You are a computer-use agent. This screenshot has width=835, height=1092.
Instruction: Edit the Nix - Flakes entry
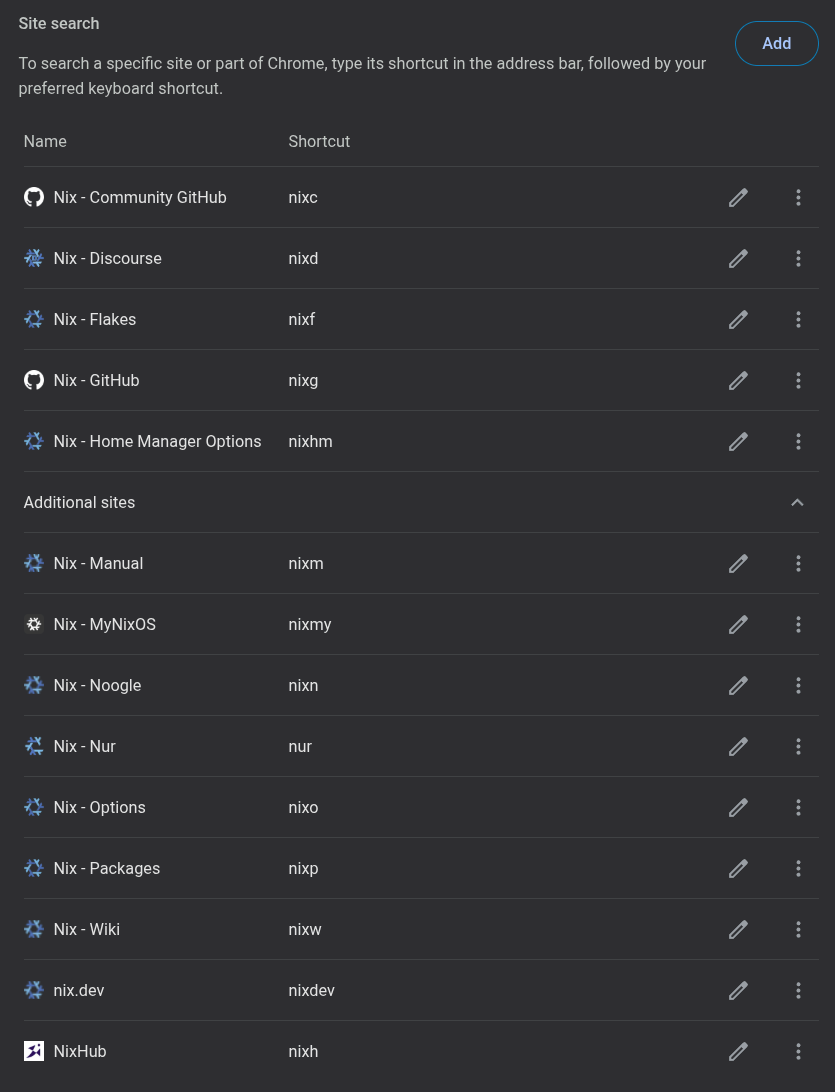[738, 320]
